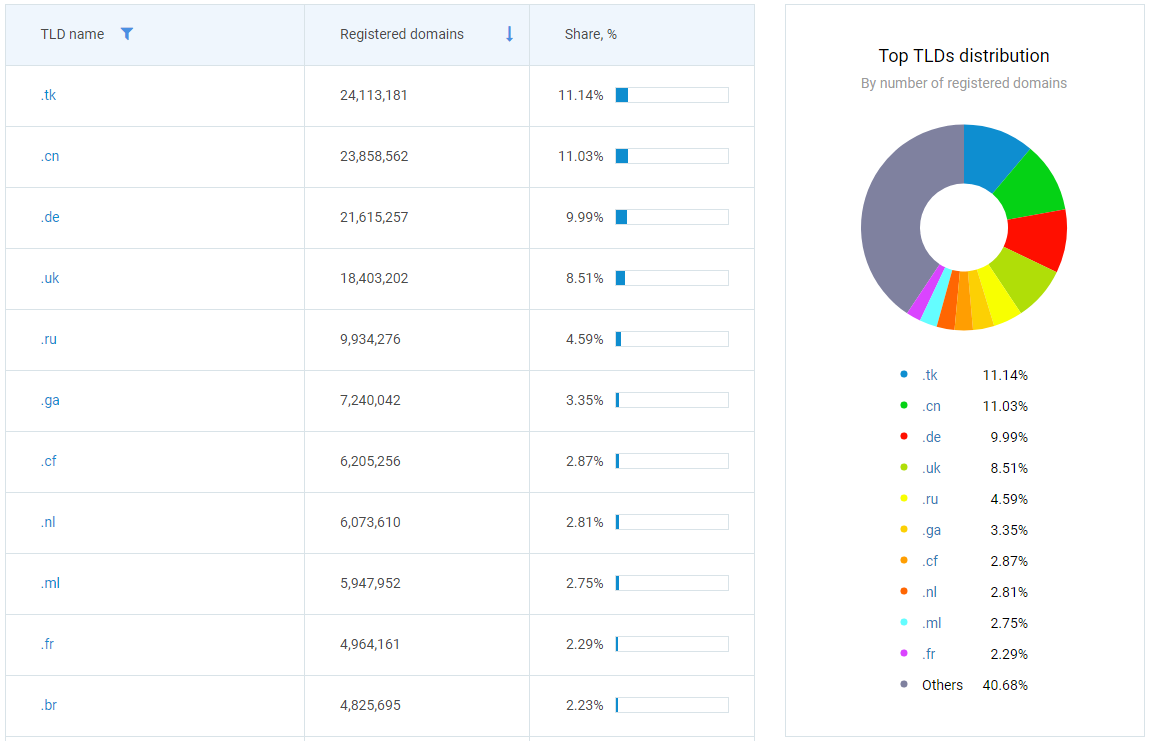Click the share progress bar for .tk

(x=671, y=95)
